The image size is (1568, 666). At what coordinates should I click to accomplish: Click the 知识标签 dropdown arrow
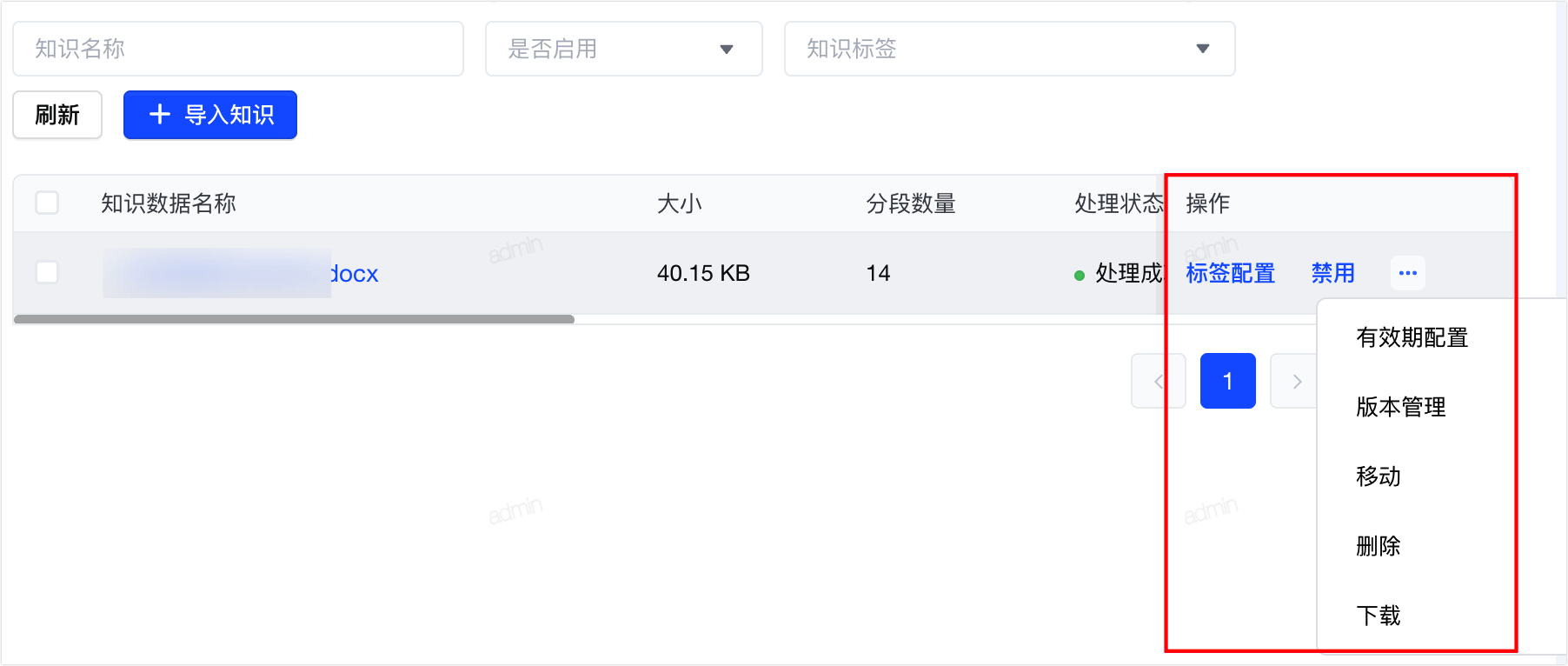(x=1203, y=50)
